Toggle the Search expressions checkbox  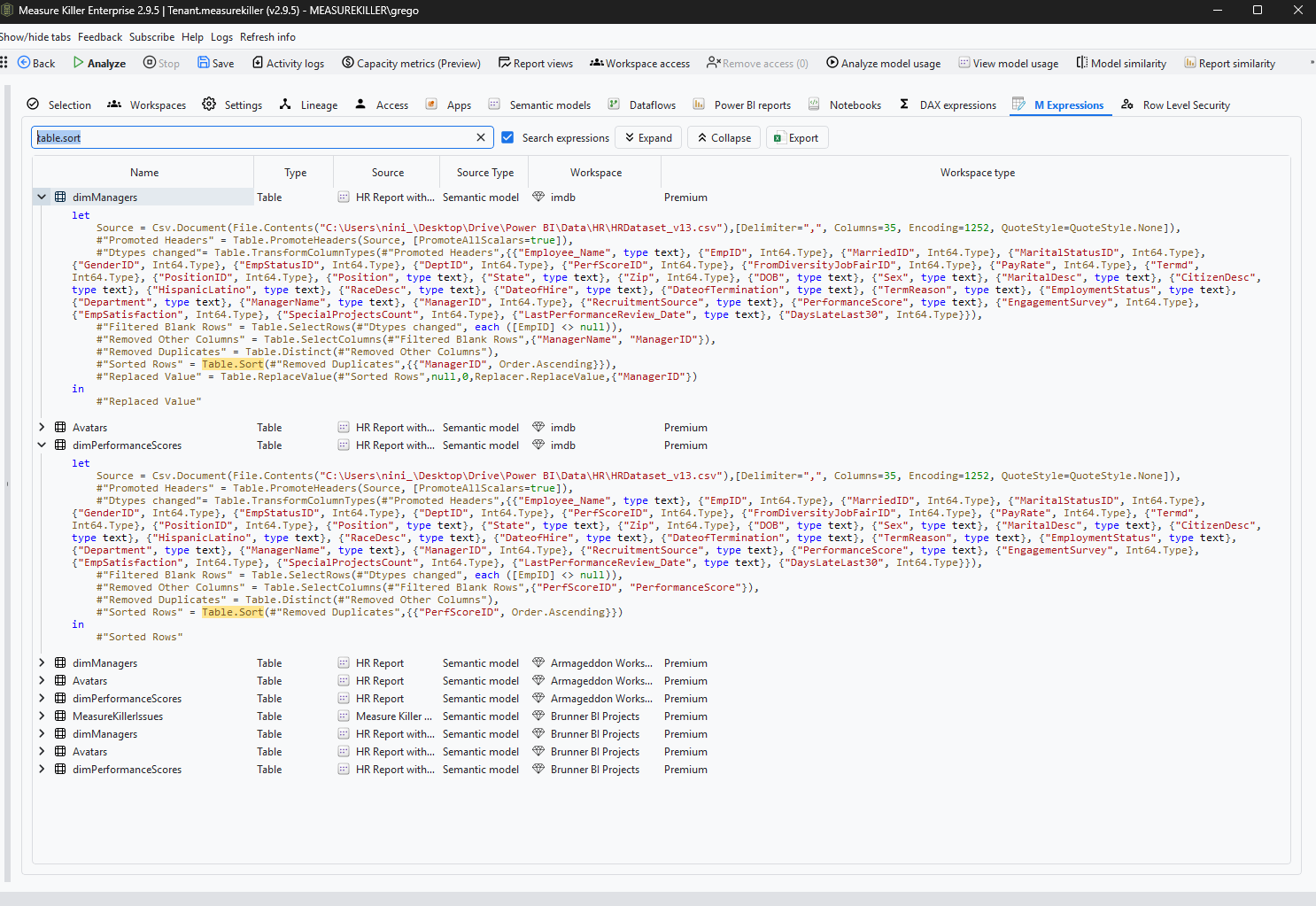[507, 137]
